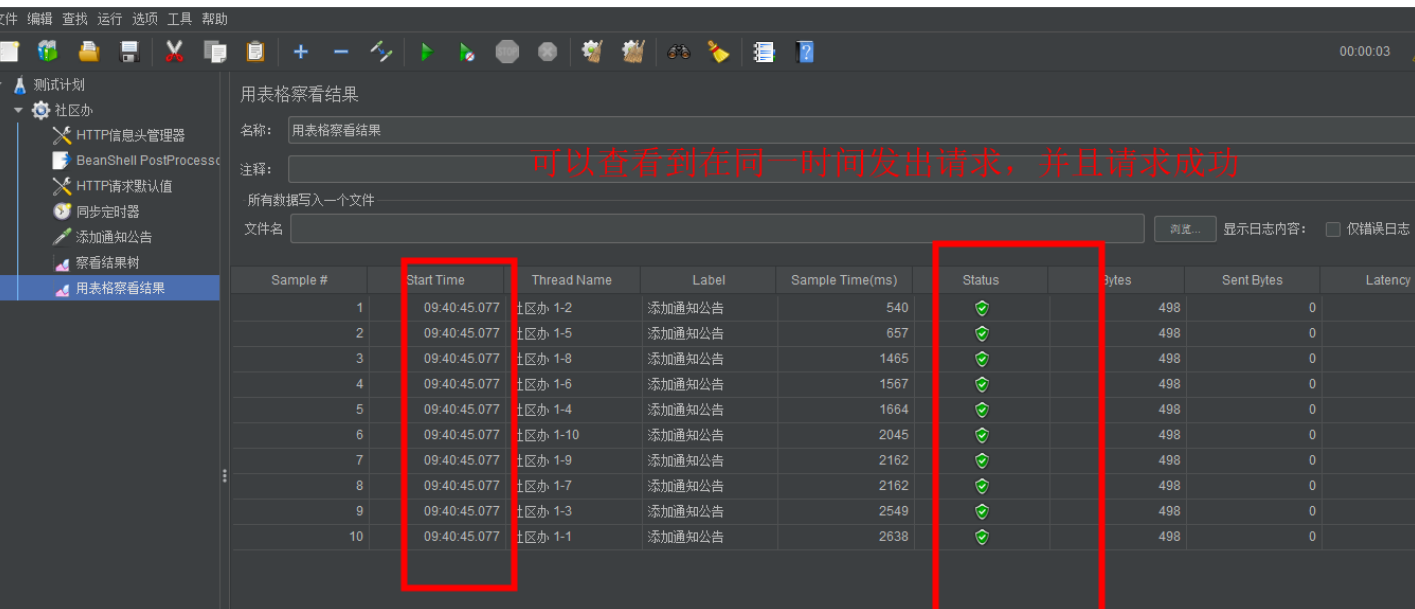Screen dimensions: 1415x609
Task: Click the Stop test icon
Action: point(508,51)
